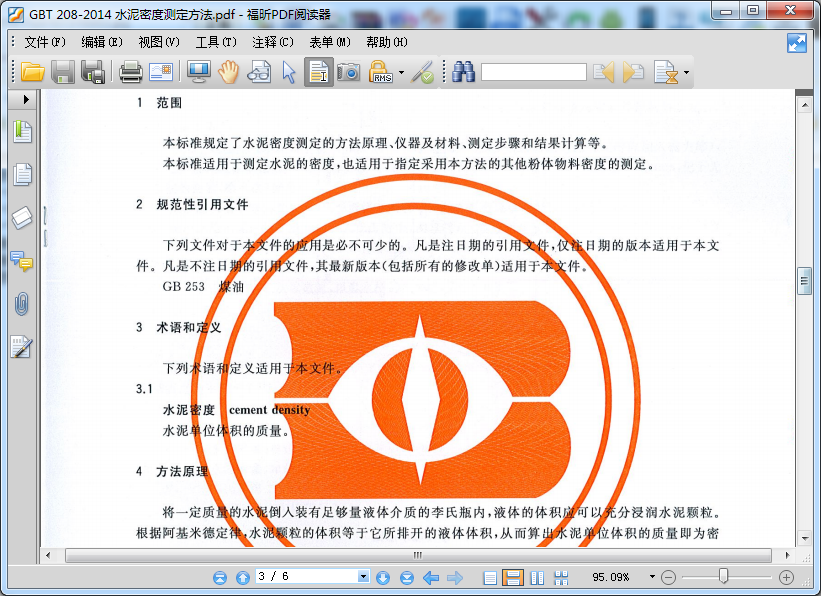Find previous search result arrow
The width and height of the screenshot is (821, 596).
(604, 72)
